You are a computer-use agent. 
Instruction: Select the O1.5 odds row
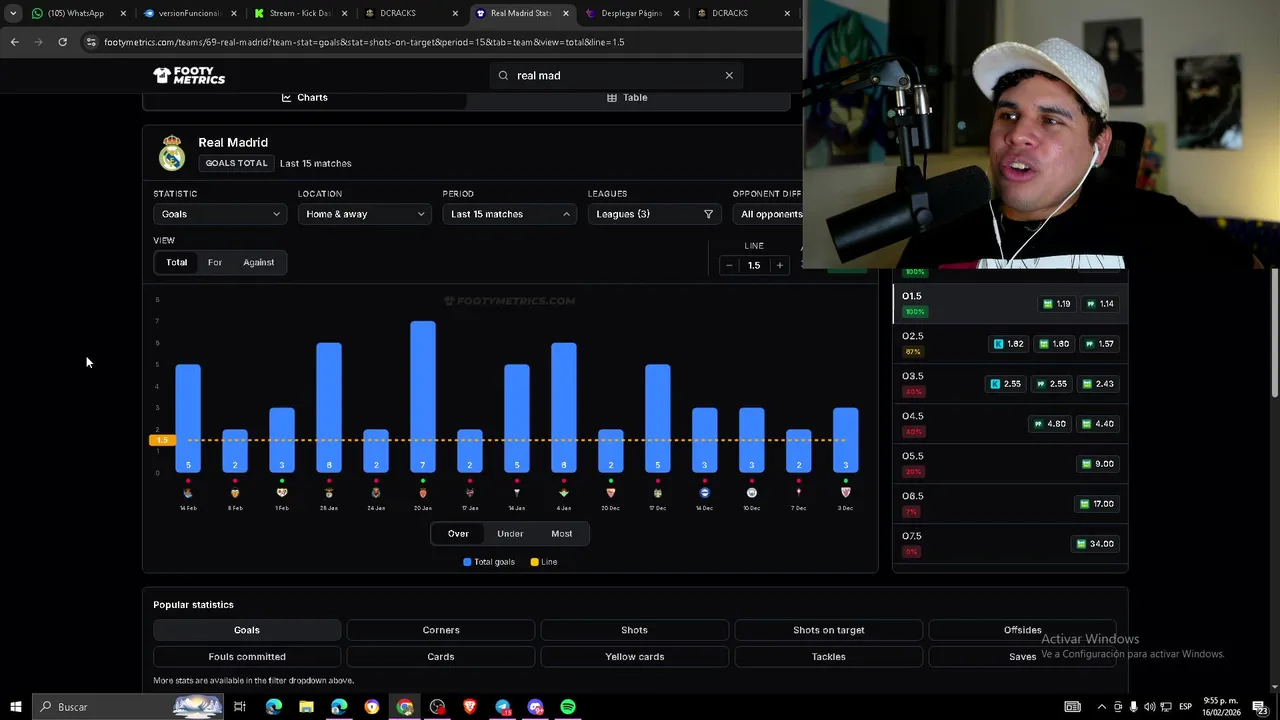(x=1010, y=304)
